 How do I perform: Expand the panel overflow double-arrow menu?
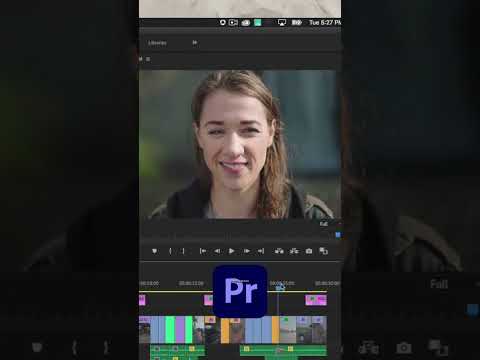point(195,42)
